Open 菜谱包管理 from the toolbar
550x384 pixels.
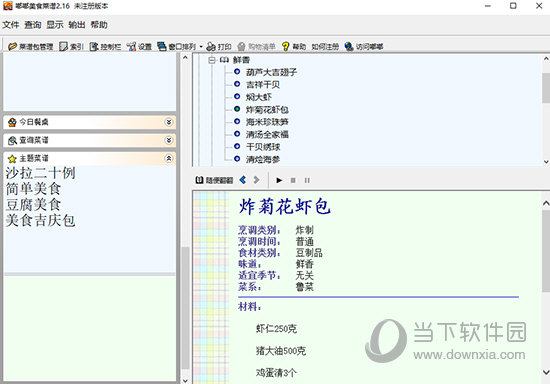point(31,46)
